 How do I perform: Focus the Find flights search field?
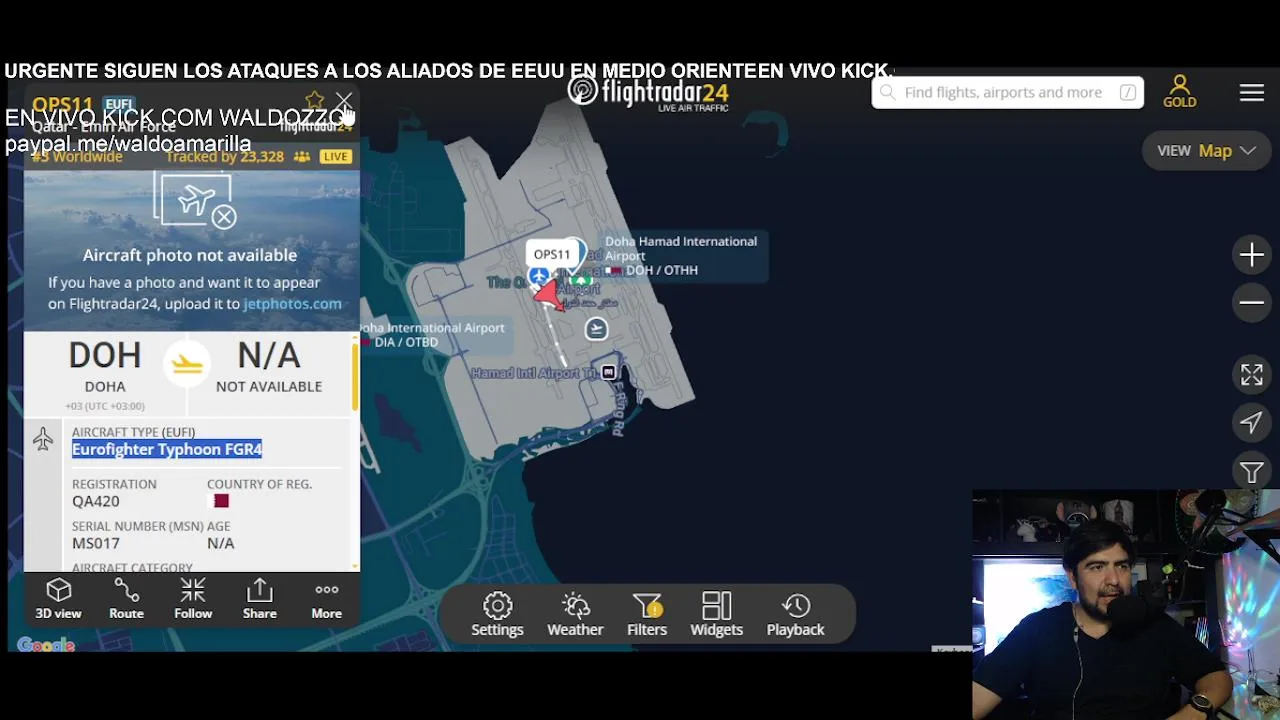pyautogui.click(x=1008, y=92)
